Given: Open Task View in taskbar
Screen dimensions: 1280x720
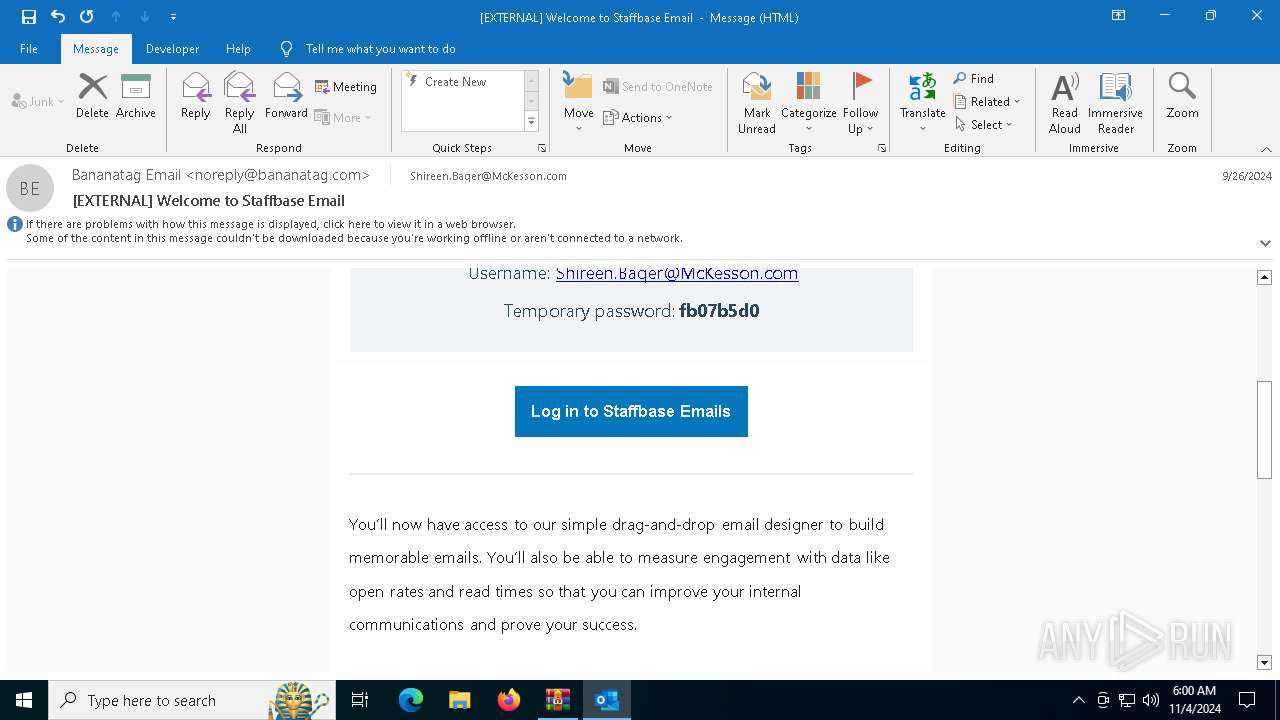Looking at the screenshot, I should pos(360,700).
